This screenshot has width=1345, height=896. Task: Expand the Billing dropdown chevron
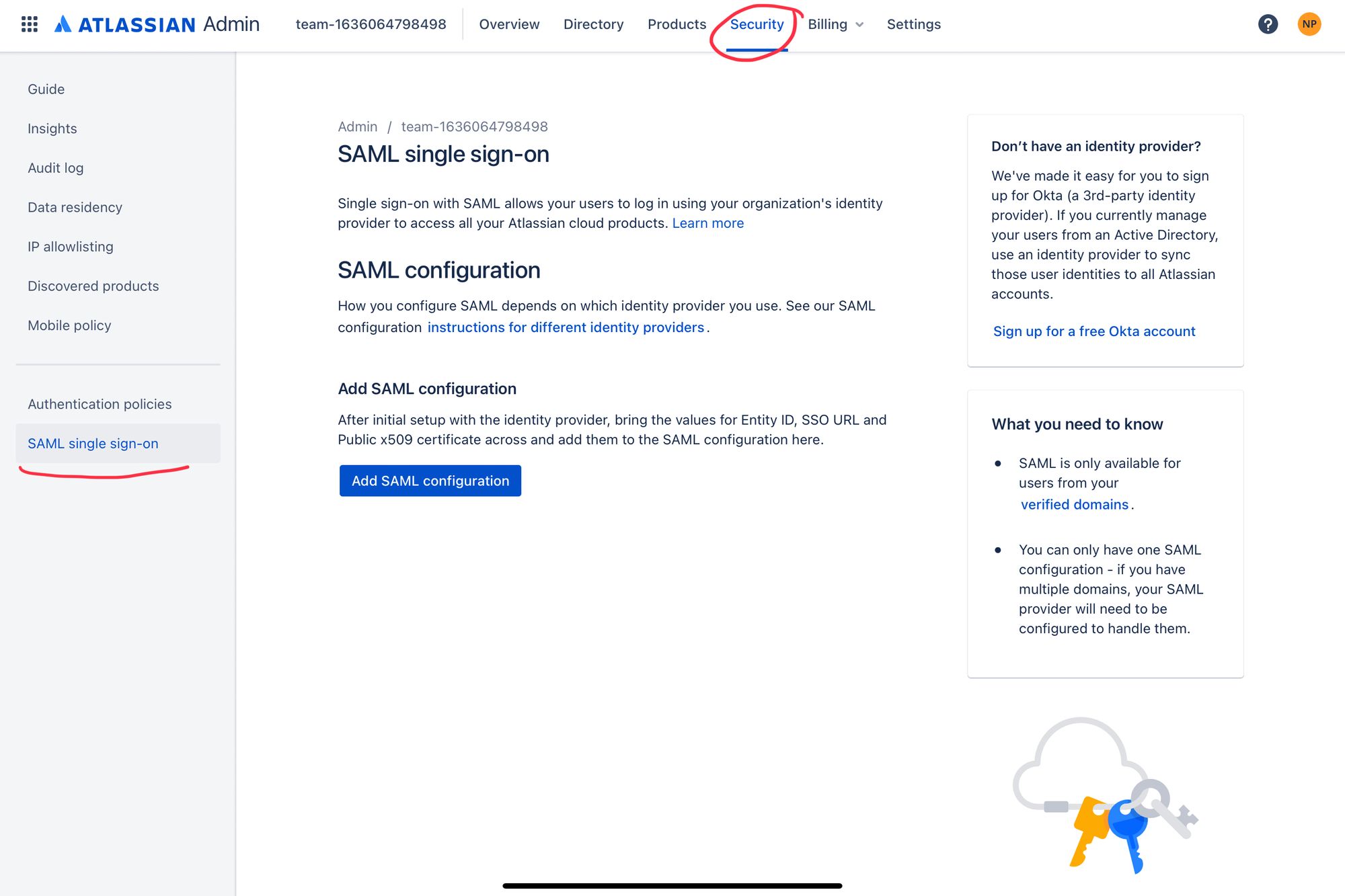tap(859, 25)
